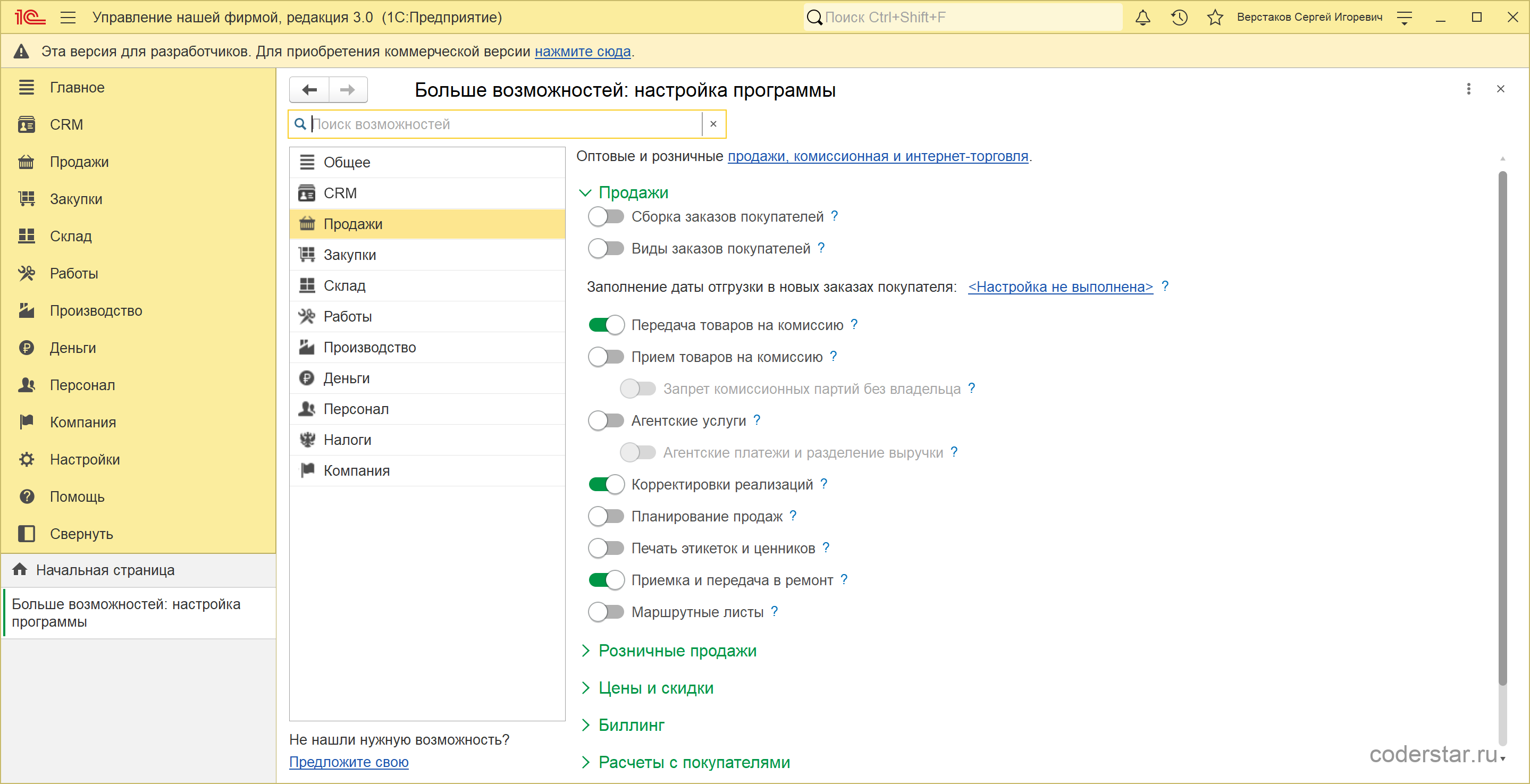
Task: Show help for Запрет комиссионных партий без владельца
Action: (972, 388)
